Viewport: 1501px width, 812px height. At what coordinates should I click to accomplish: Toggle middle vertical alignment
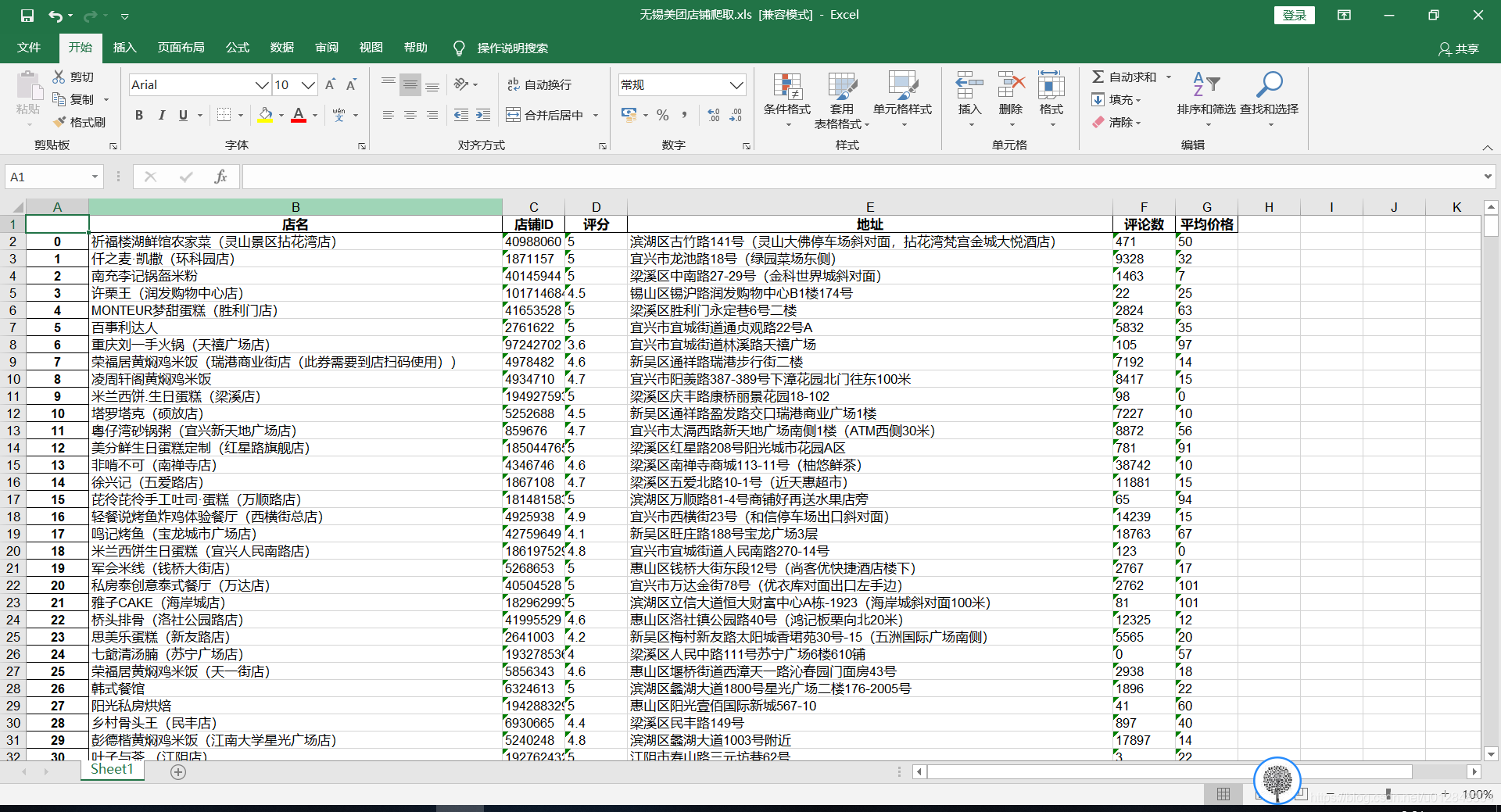(410, 84)
